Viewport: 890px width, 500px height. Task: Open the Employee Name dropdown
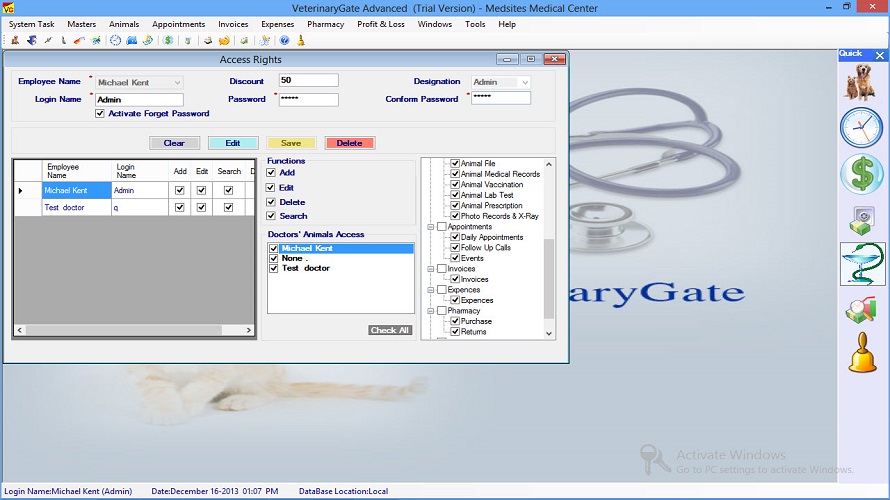[x=178, y=82]
